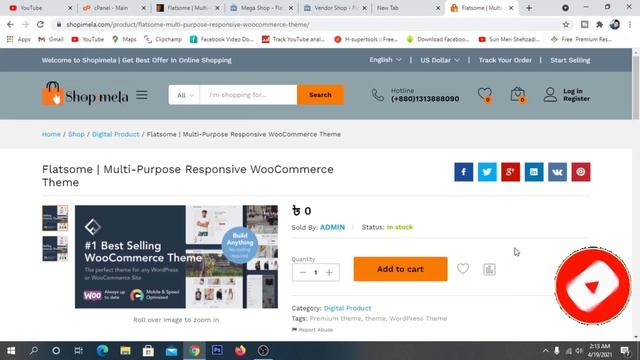
Task: Open the ADMIN seller link
Action: coord(332,227)
